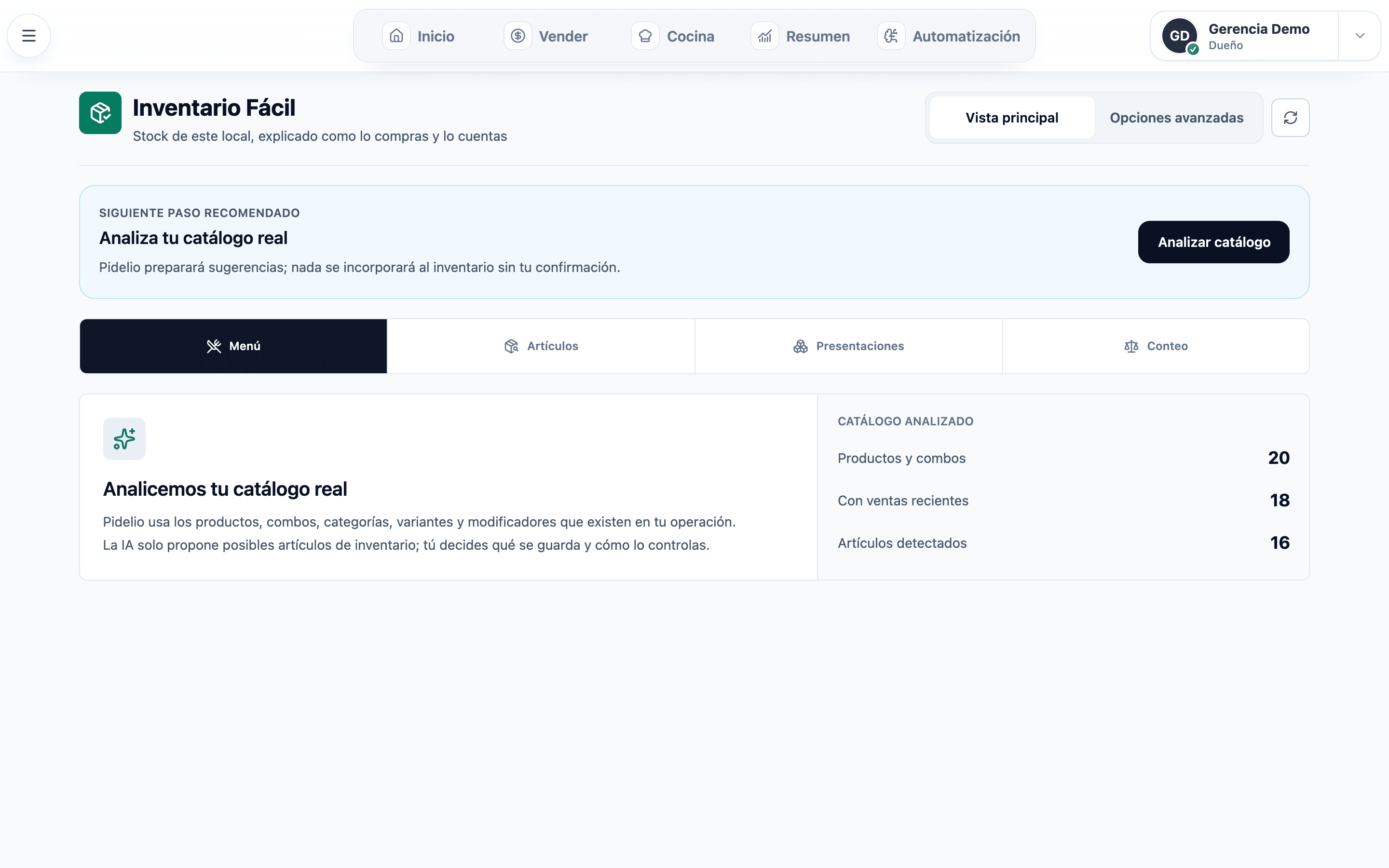Open the Resumen section
The height and width of the screenshot is (868, 1389).
pyautogui.click(x=801, y=36)
